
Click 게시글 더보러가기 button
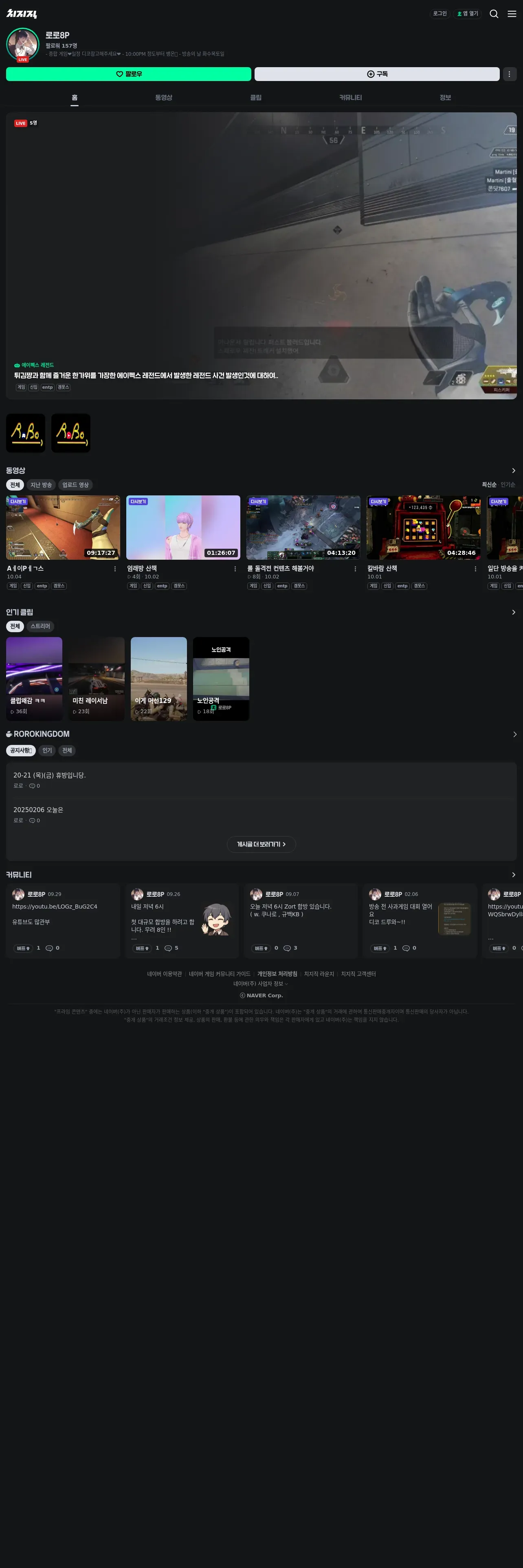(261, 844)
